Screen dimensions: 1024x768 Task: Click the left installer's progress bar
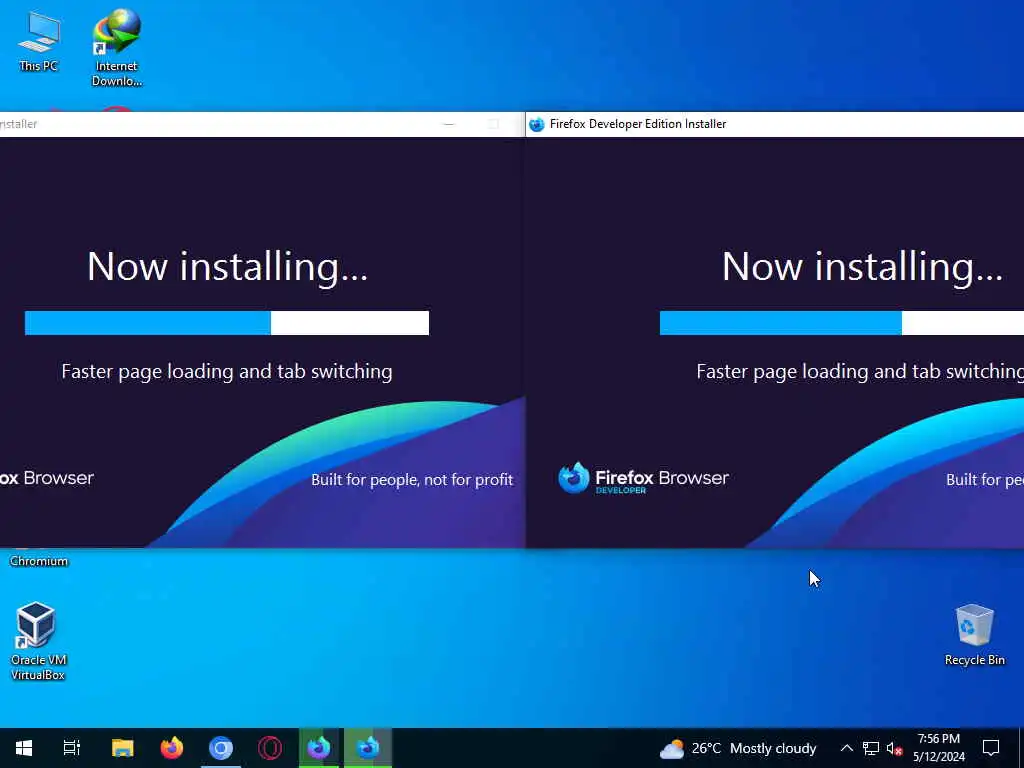[227, 323]
